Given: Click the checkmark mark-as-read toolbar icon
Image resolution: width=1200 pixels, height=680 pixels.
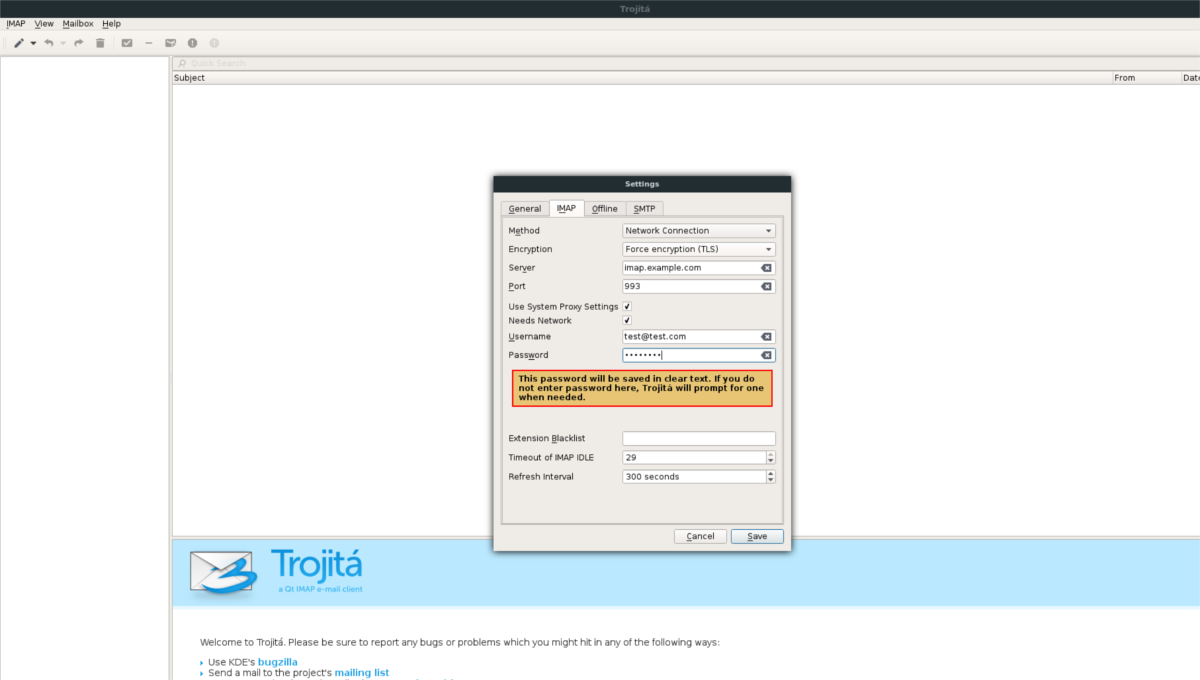Looking at the screenshot, I should (x=127, y=43).
